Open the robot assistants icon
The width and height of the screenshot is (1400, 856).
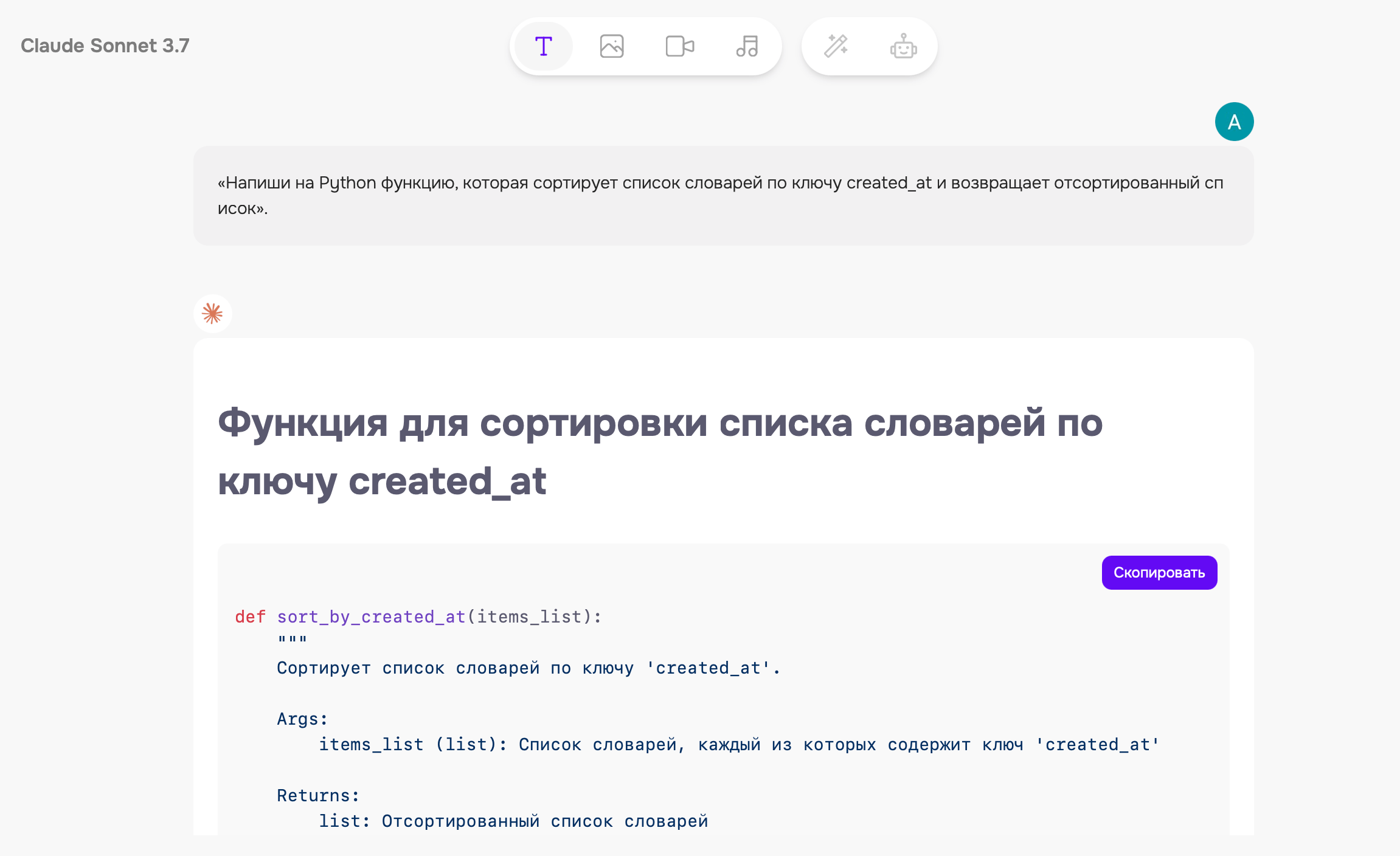(x=903, y=46)
